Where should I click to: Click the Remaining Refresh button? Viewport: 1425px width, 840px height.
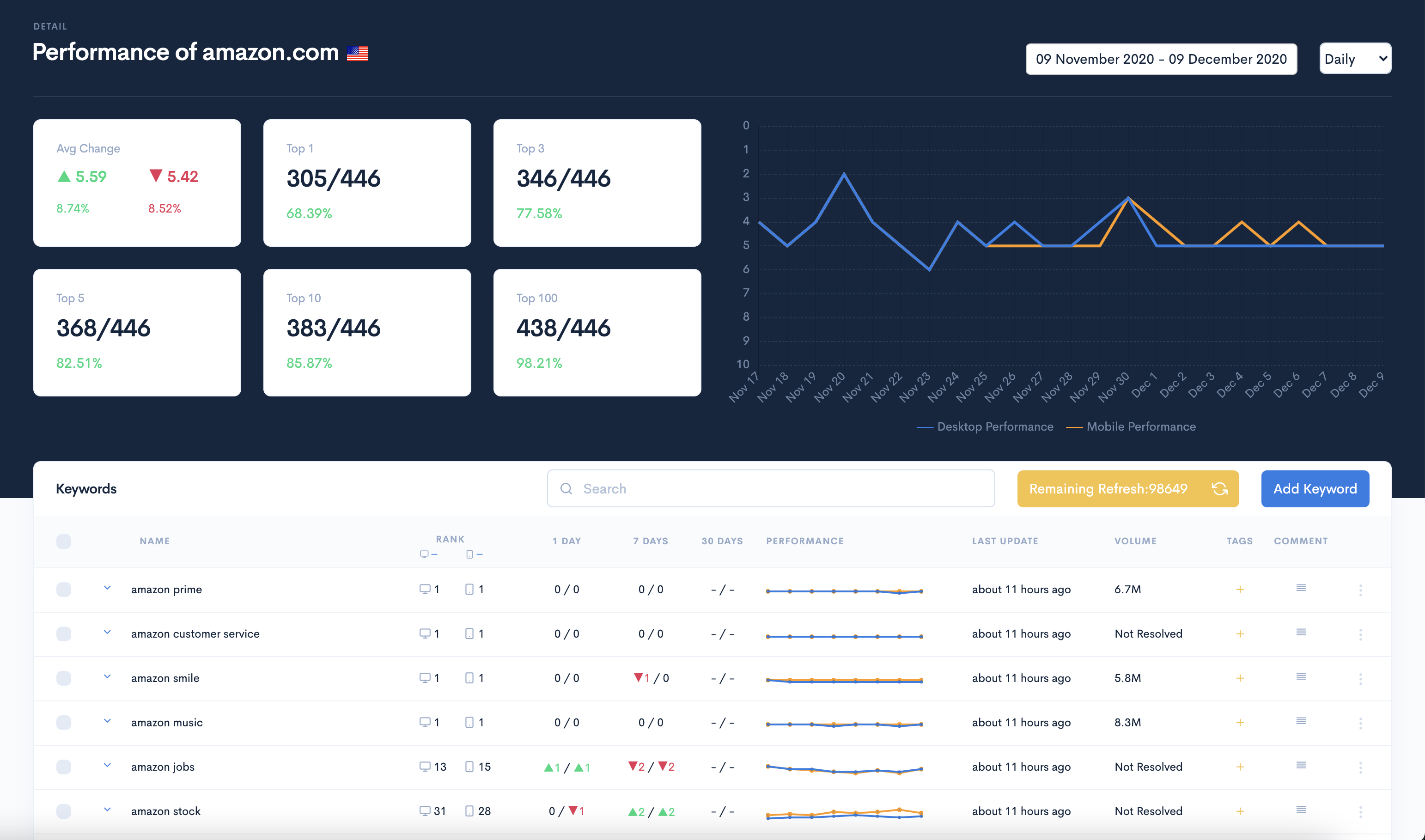(1127, 488)
